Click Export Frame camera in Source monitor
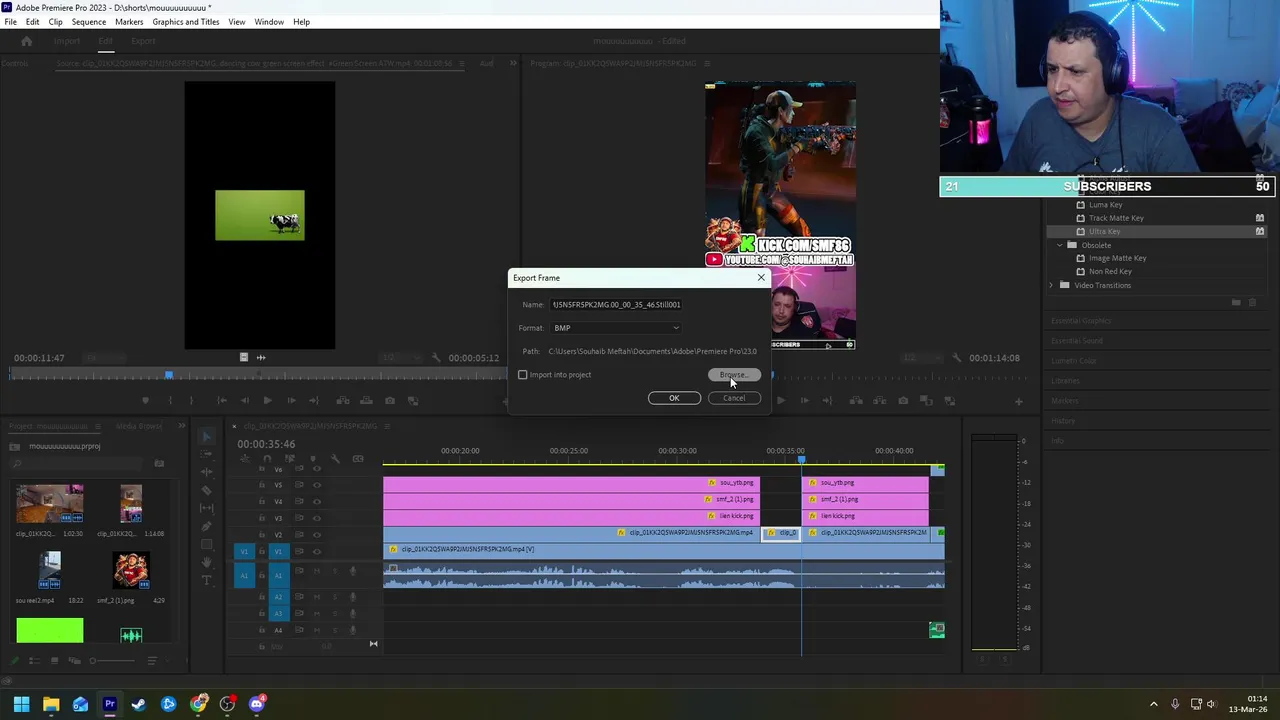Screen dimensions: 1280x720 tap(390, 400)
